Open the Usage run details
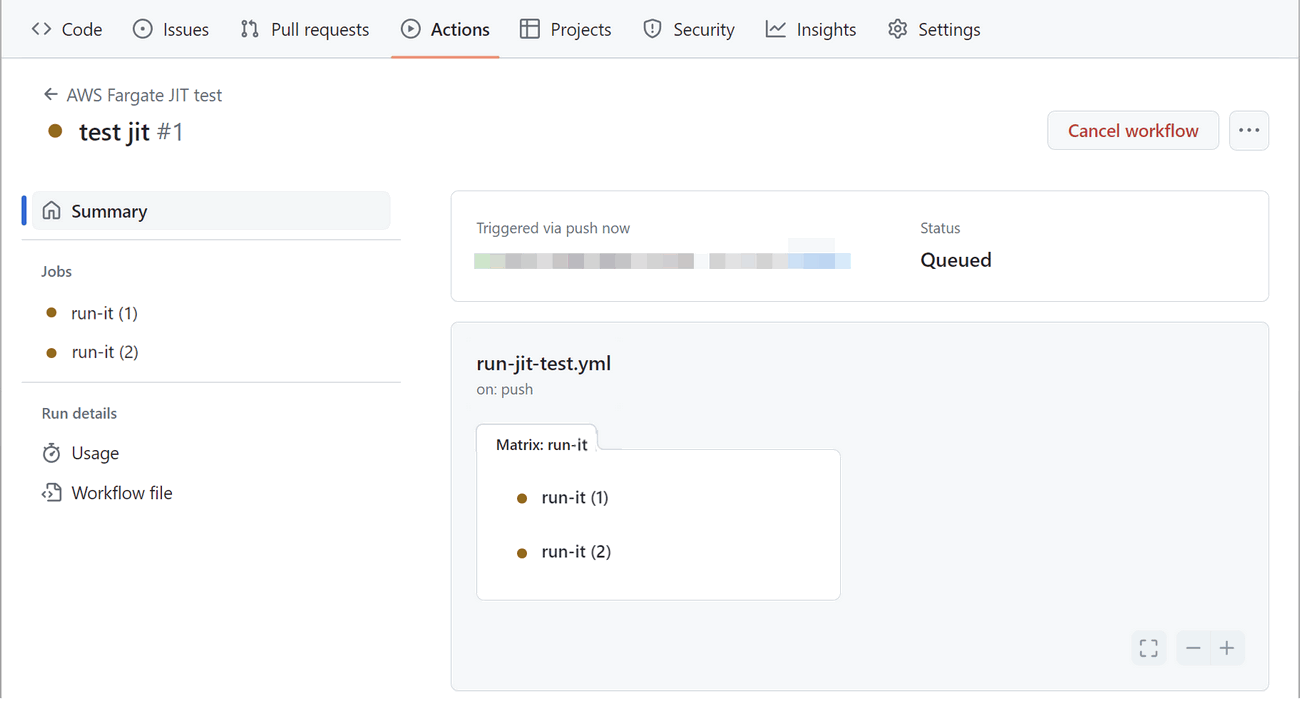Image resolution: width=1300 pixels, height=704 pixels. coord(95,453)
